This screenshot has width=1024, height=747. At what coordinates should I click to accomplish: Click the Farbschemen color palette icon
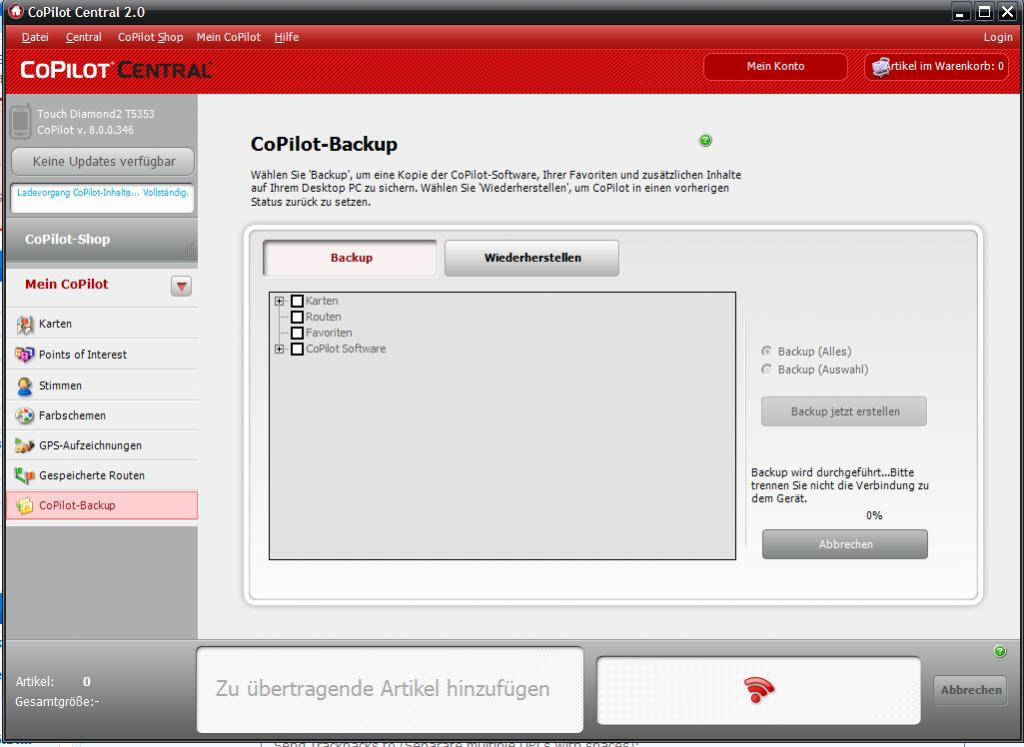pyautogui.click(x=25, y=415)
